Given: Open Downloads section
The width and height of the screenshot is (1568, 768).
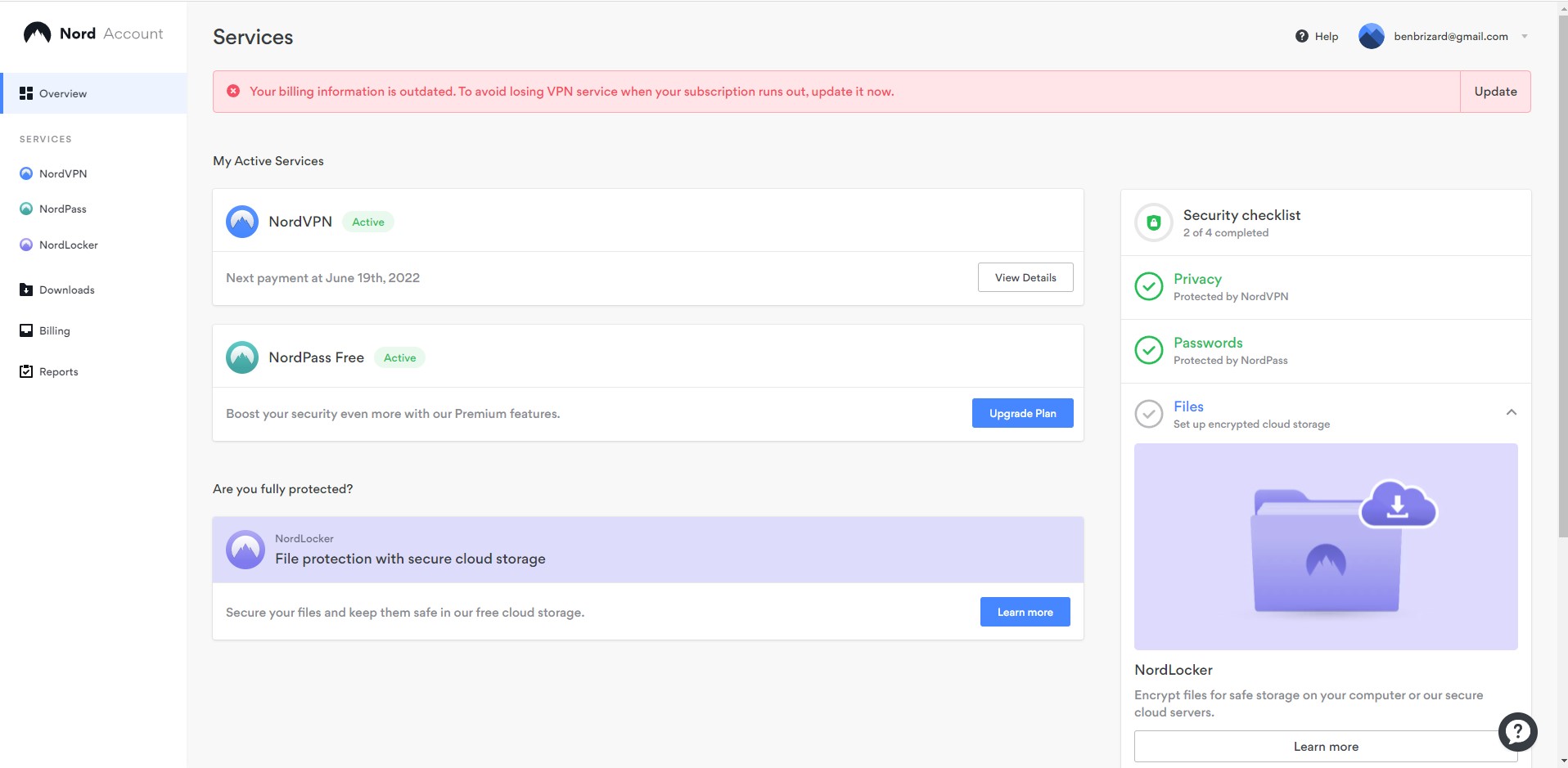Looking at the screenshot, I should pyautogui.click(x=67, y=290).
